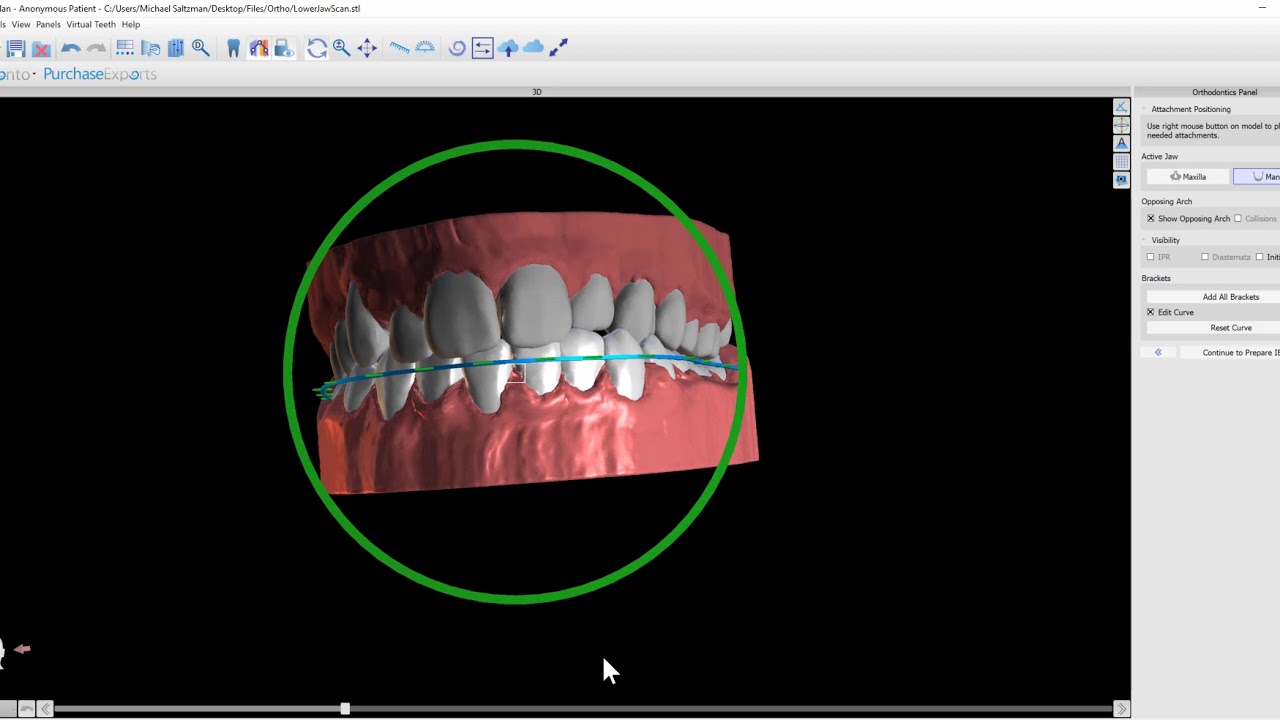Click the magnifier search toolbar icon
1280x720 pixels.
200,48
